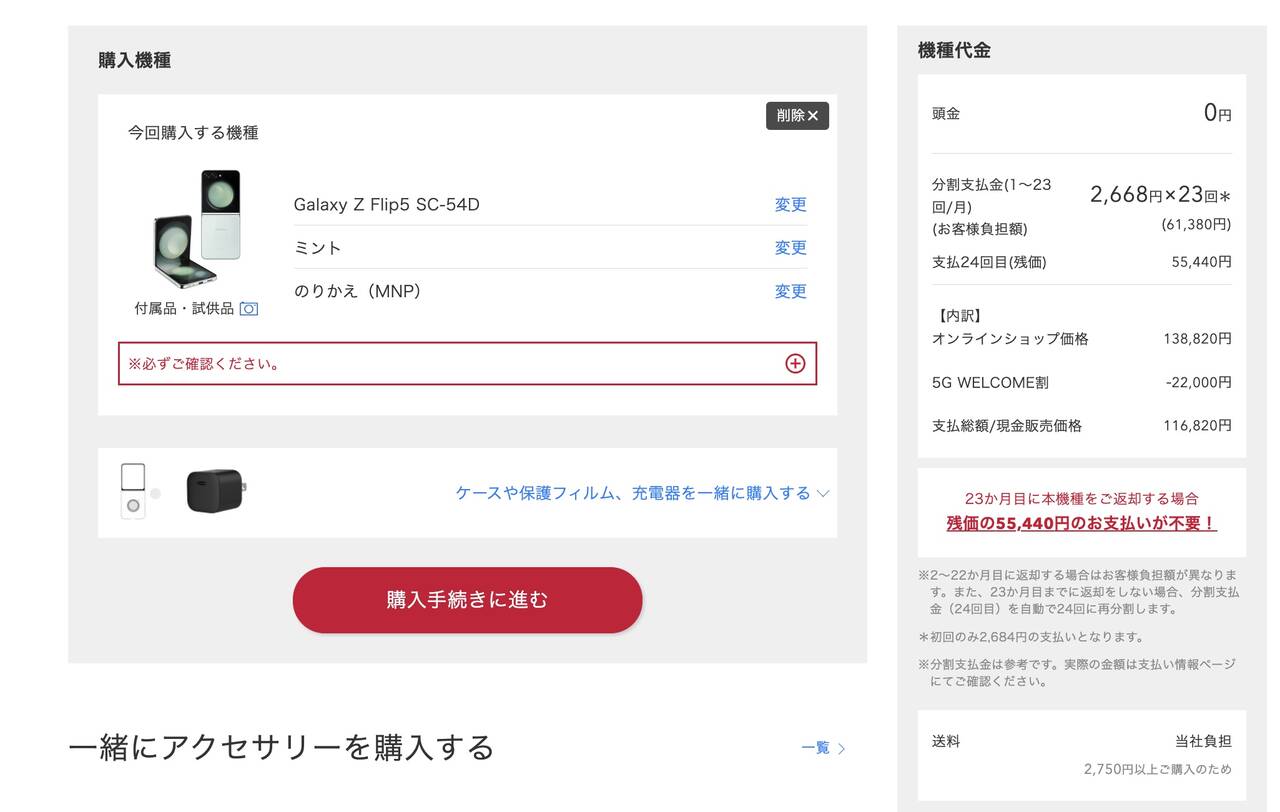Open the 一覧 list link
Screen dimensions: 1280x812
coord(815,748)
